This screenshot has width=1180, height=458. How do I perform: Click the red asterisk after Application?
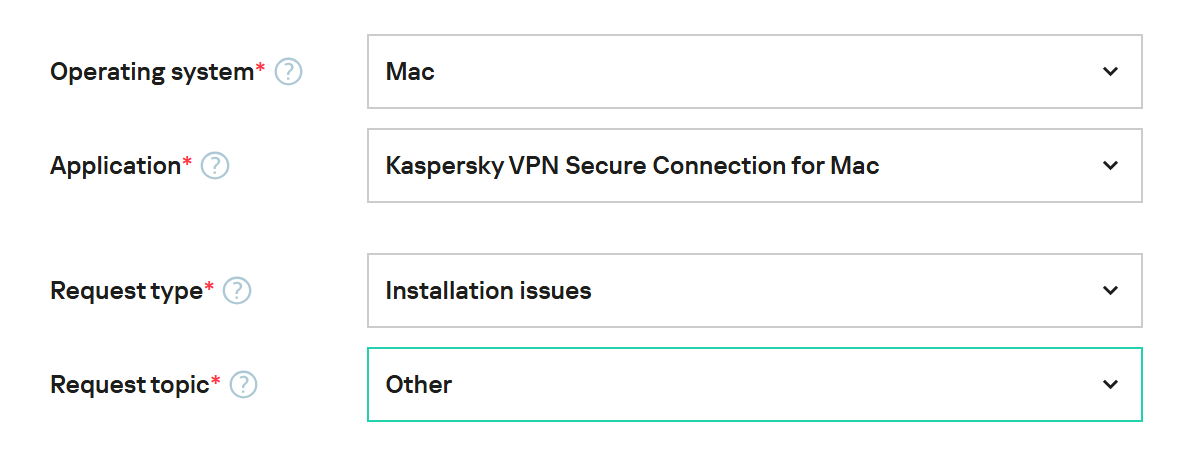(x=187, y=162)
